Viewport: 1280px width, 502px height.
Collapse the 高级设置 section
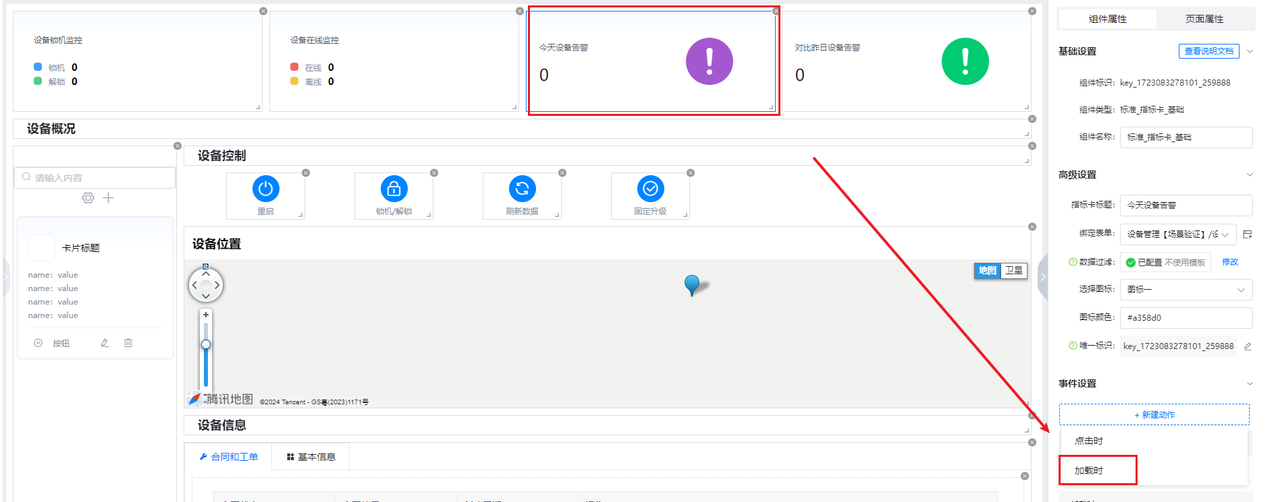1249,175
